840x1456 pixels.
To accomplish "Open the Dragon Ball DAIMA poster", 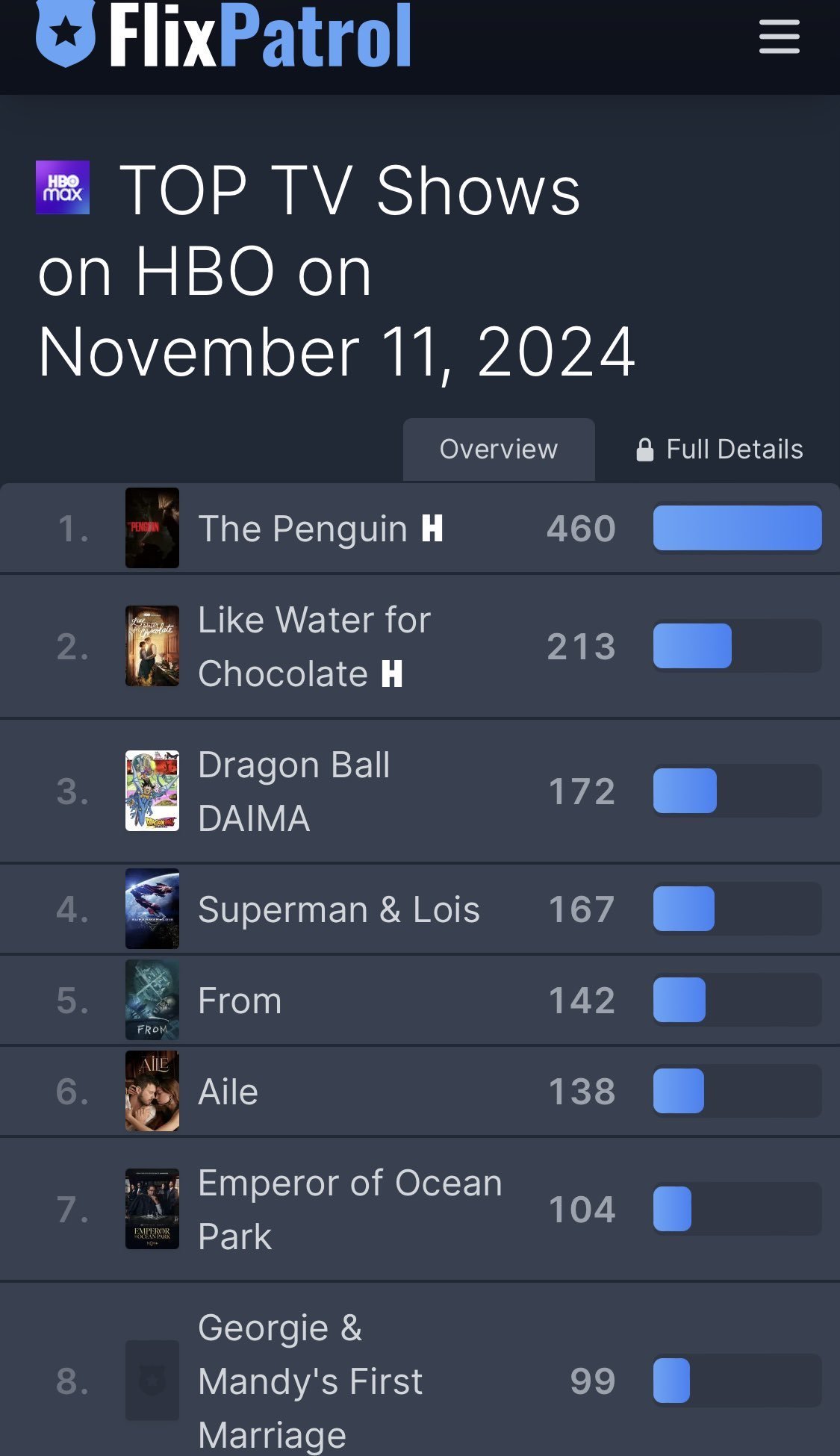I will [x=152, y=791].
